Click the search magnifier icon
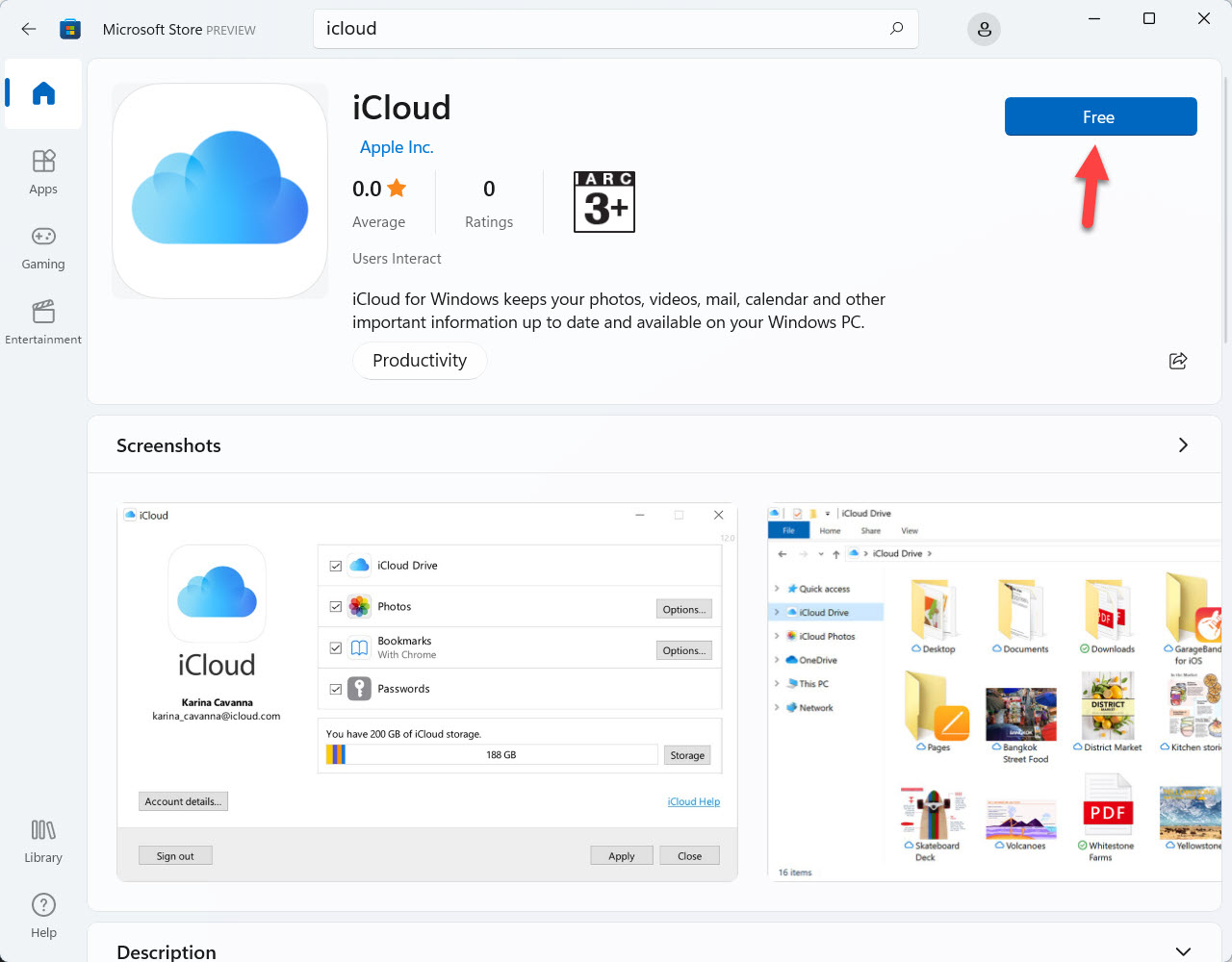Image resolution: width=1232 pixels, height=962 pixels. pos(896,29)
